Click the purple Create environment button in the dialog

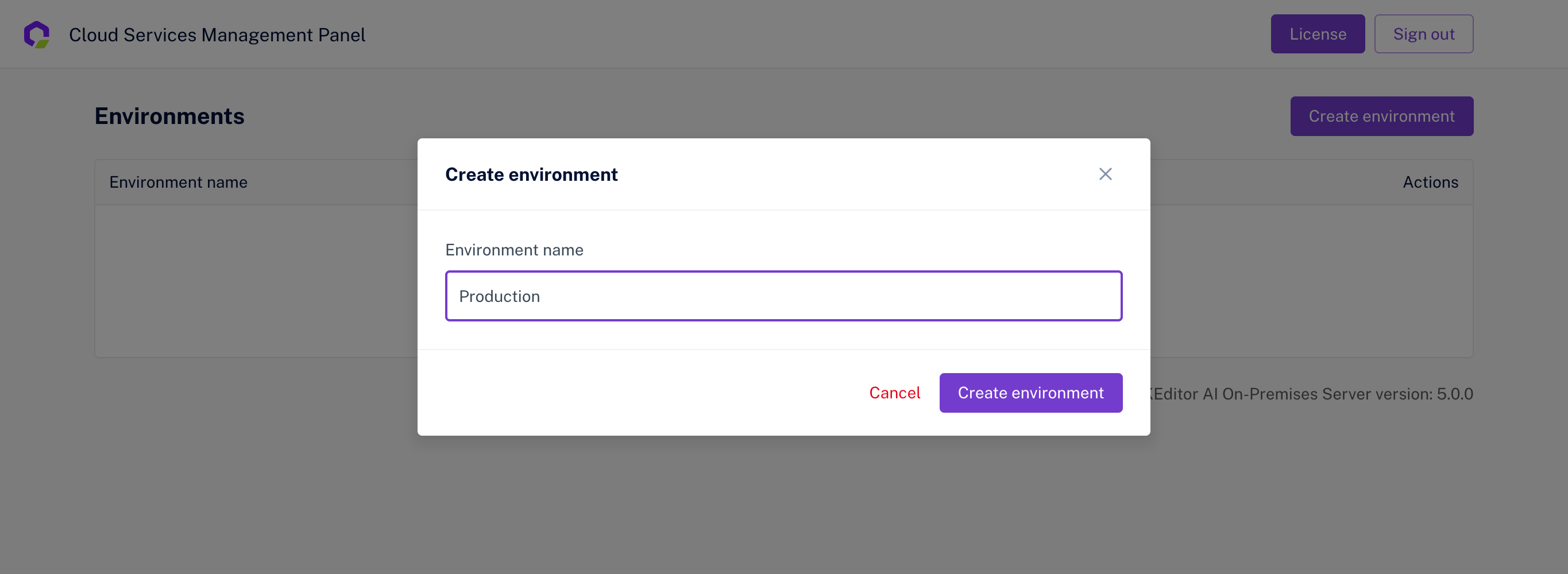coord(1030,393)
